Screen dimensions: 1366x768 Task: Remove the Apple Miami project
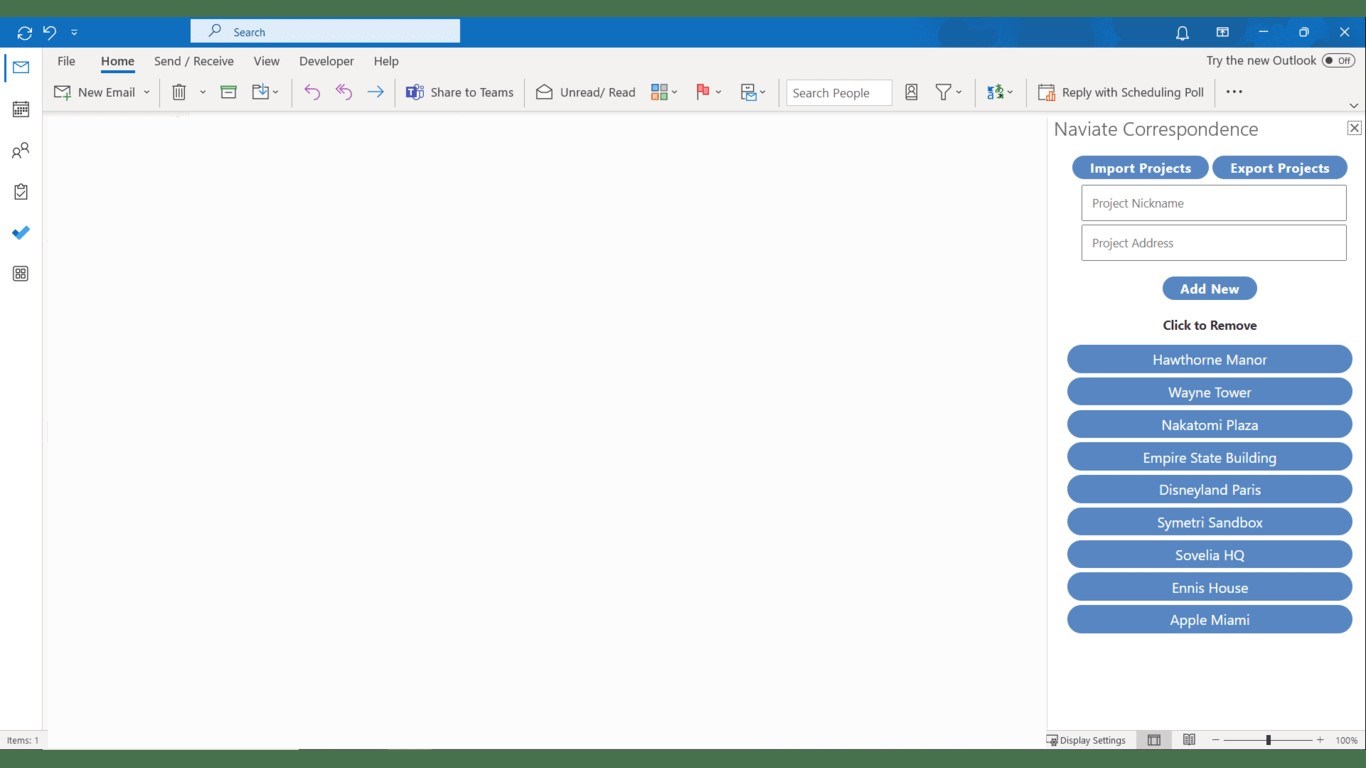(x=1209, y=620)
